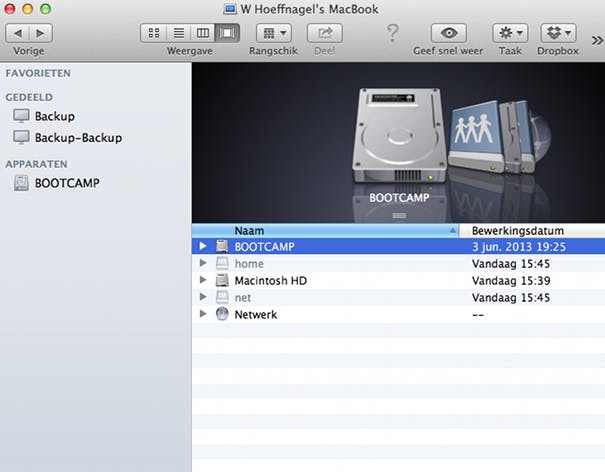The width and height of the screenshot is (605, 472).
Task: Click the Netwerk globe icon
Action: 222,314
